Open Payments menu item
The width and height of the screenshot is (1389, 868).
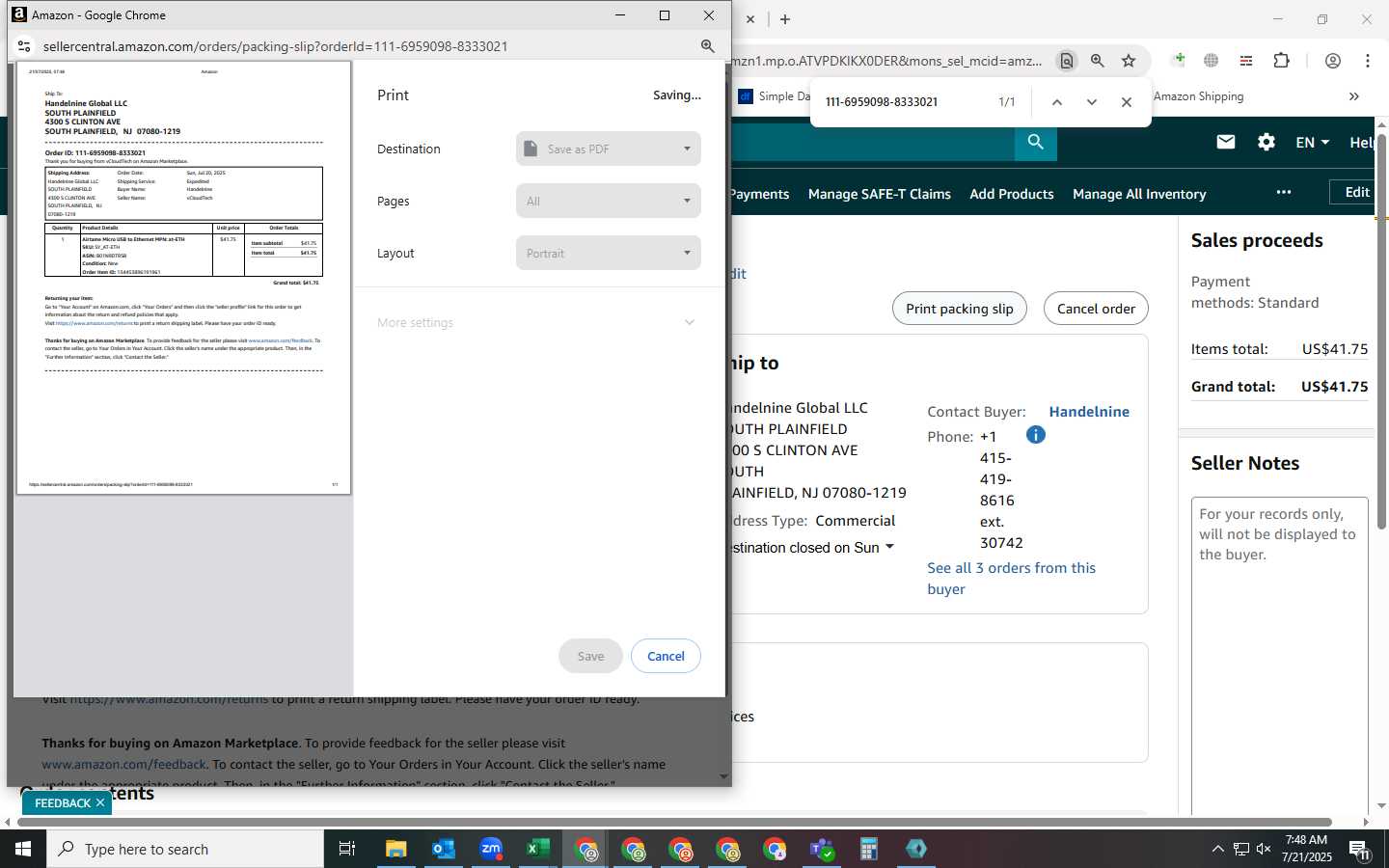[760, 194]
